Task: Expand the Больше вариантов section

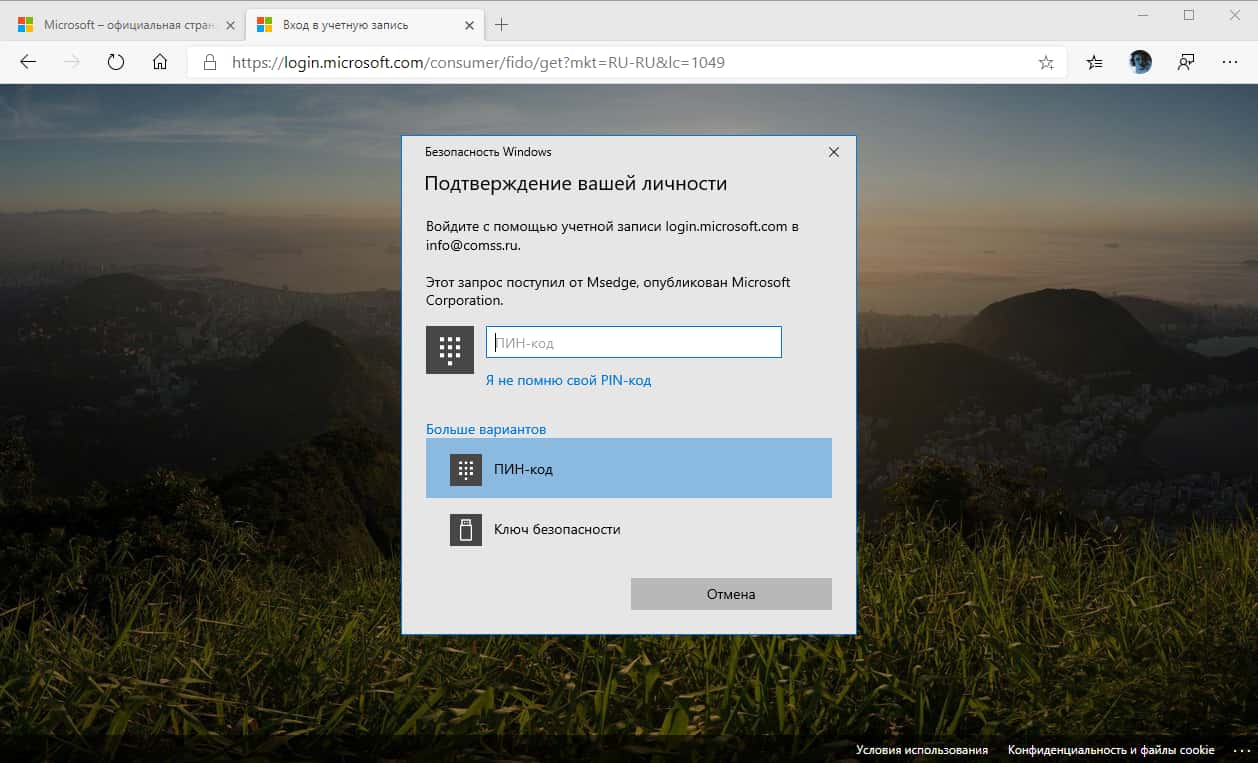Action: [484, 428]
